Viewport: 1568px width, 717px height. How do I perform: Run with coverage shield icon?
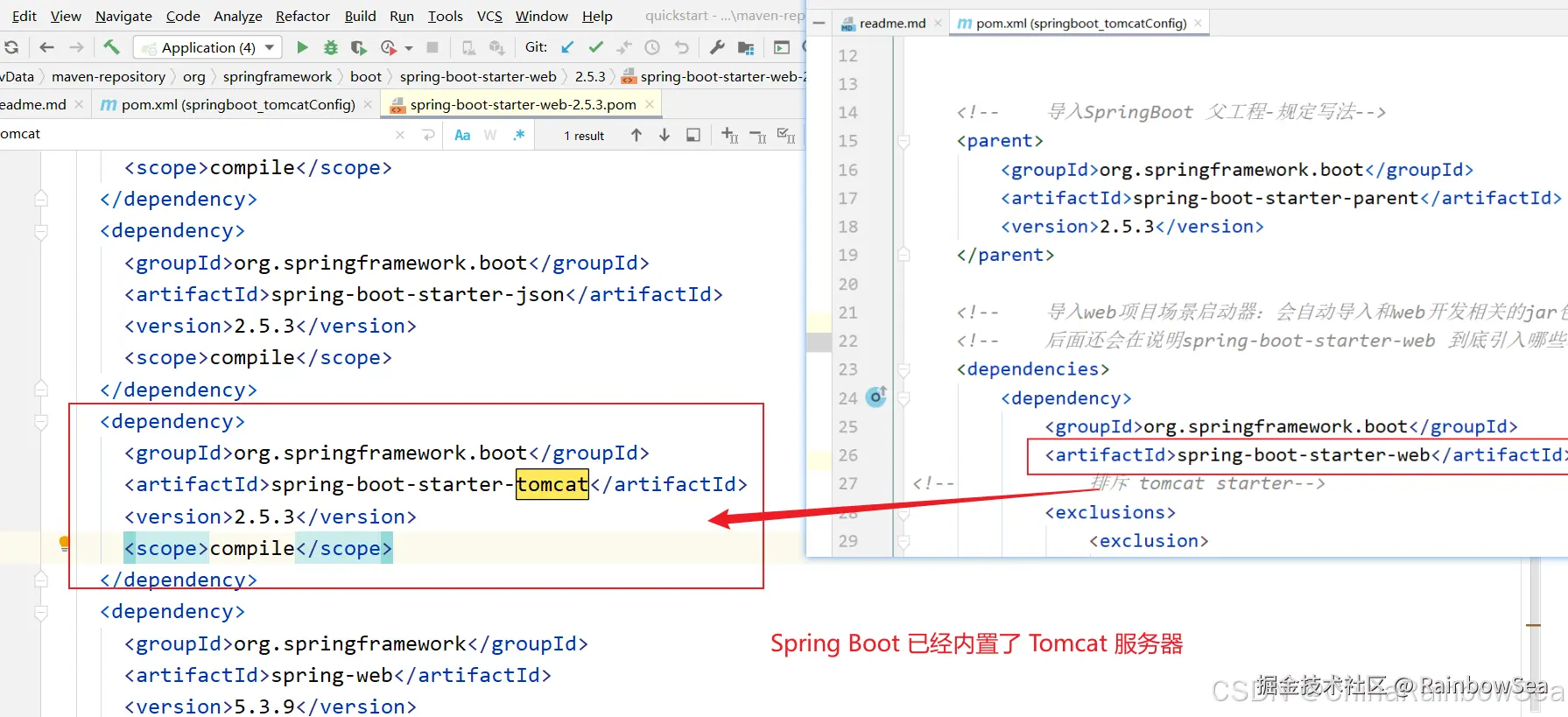tap(358, 47)
